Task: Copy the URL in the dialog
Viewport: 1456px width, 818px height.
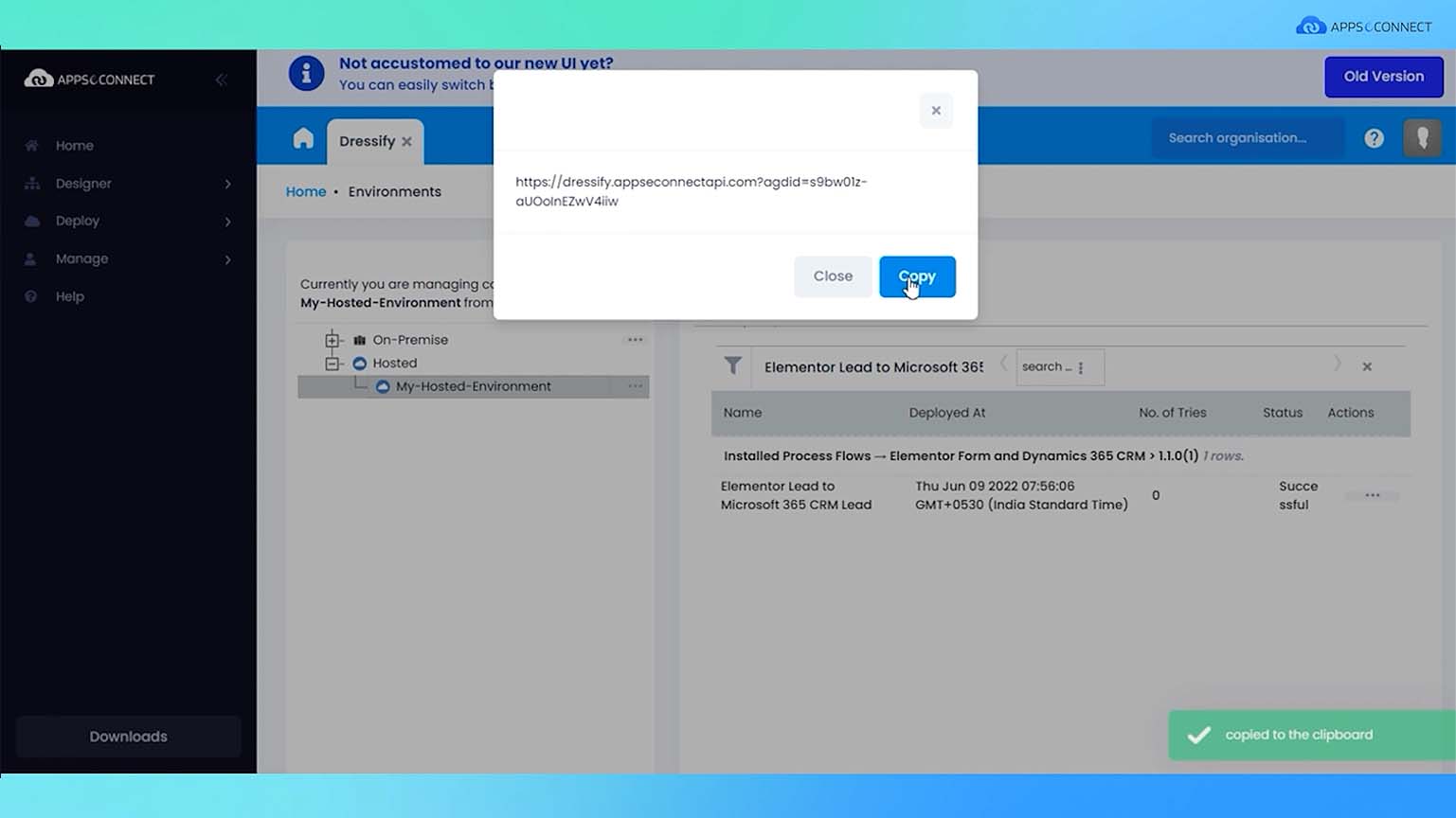Action: coord(917,276)
